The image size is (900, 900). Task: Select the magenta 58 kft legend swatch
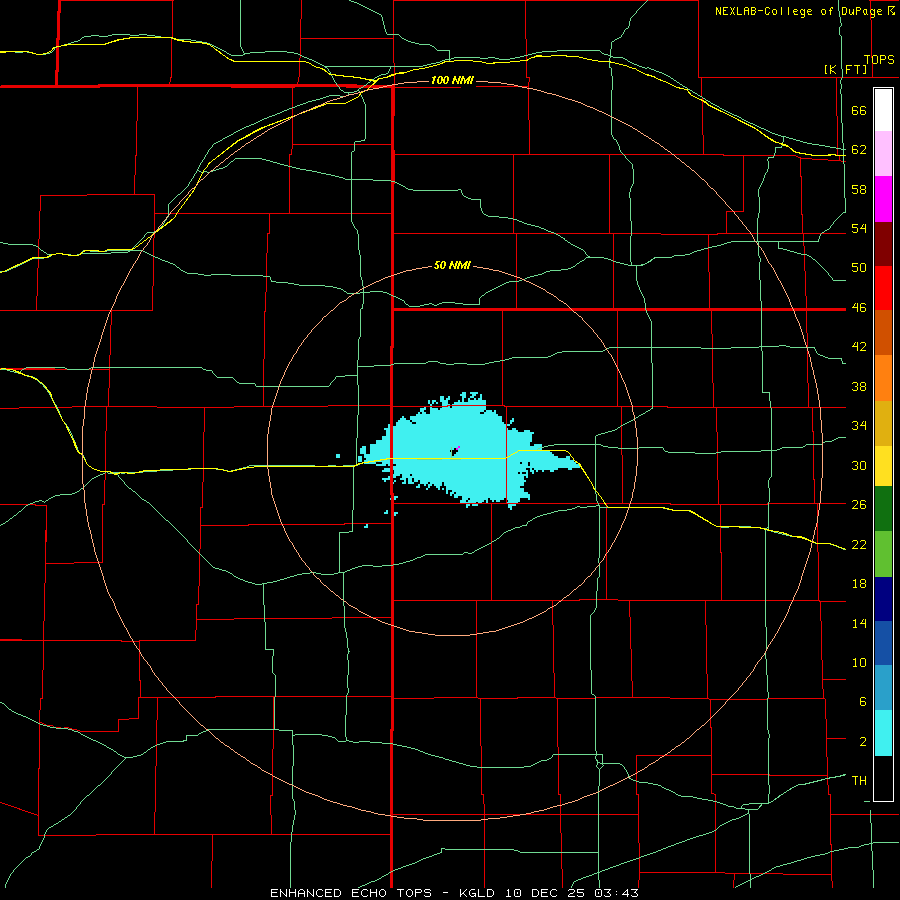pos(883,199)
